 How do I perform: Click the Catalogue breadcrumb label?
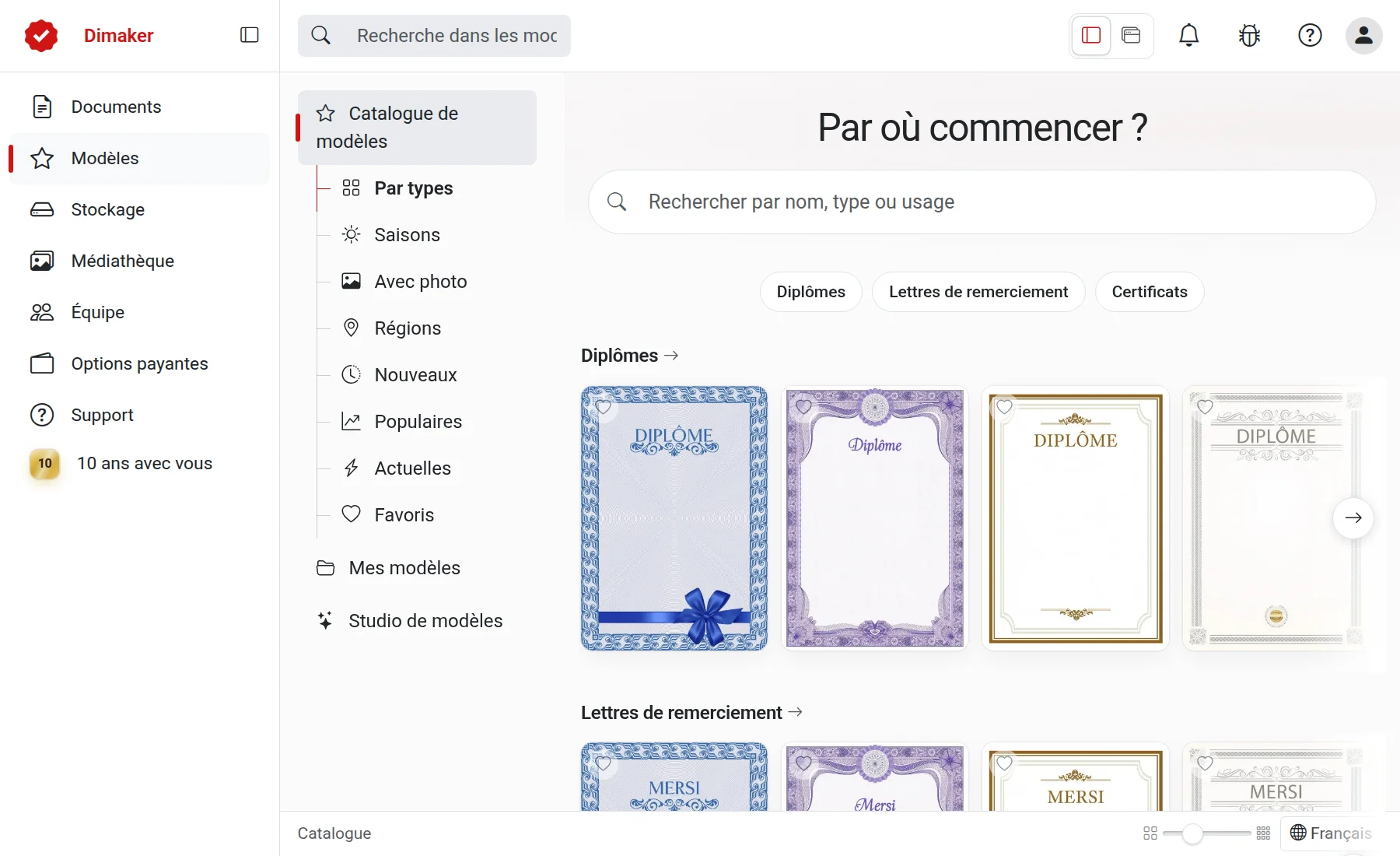334,833
